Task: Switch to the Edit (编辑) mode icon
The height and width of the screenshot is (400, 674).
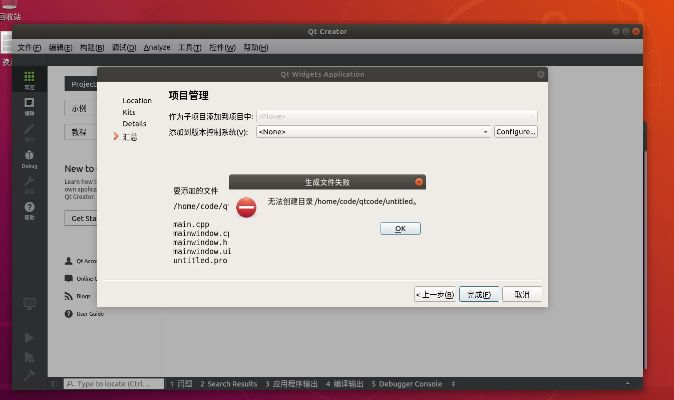Action: point(29,104)
